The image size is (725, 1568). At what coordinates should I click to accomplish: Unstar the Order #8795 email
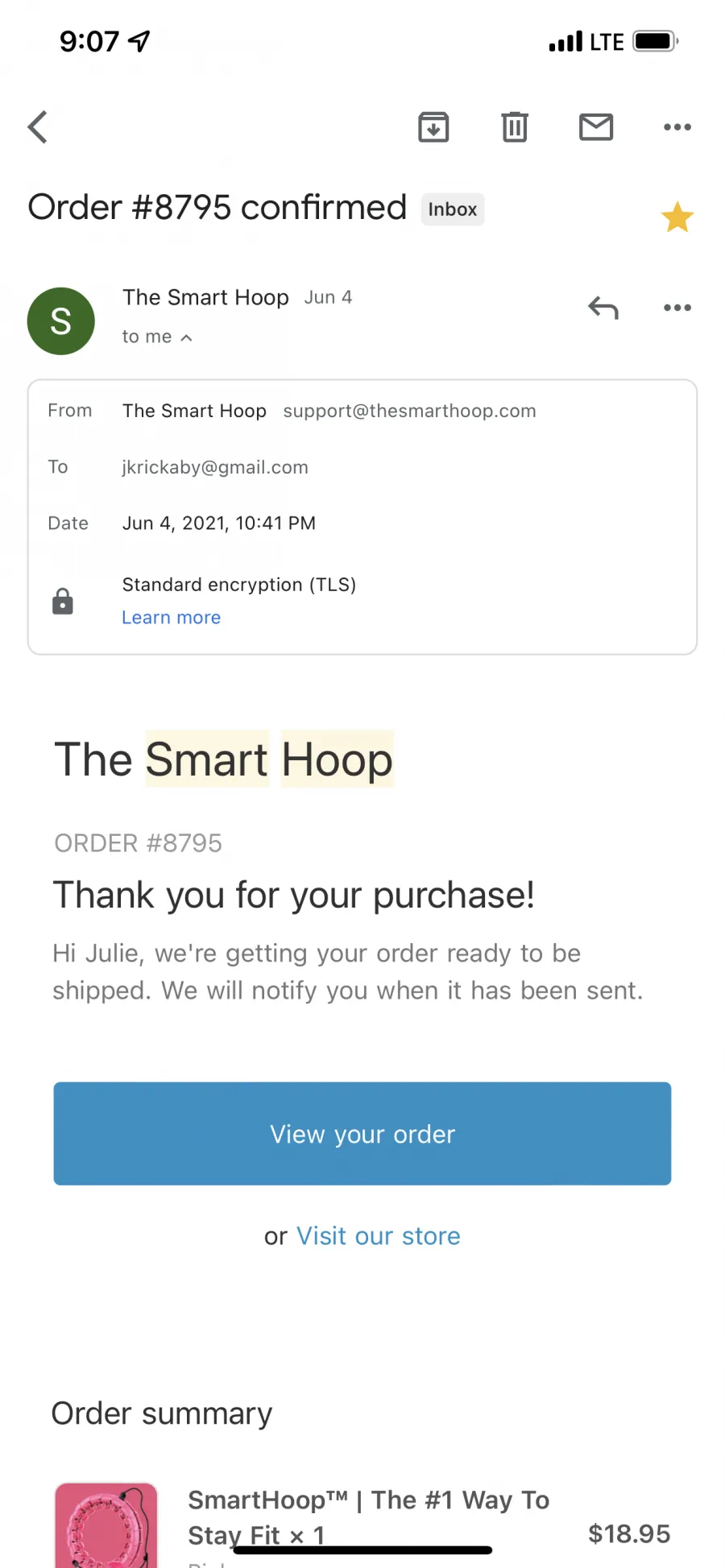pos(677,217)
